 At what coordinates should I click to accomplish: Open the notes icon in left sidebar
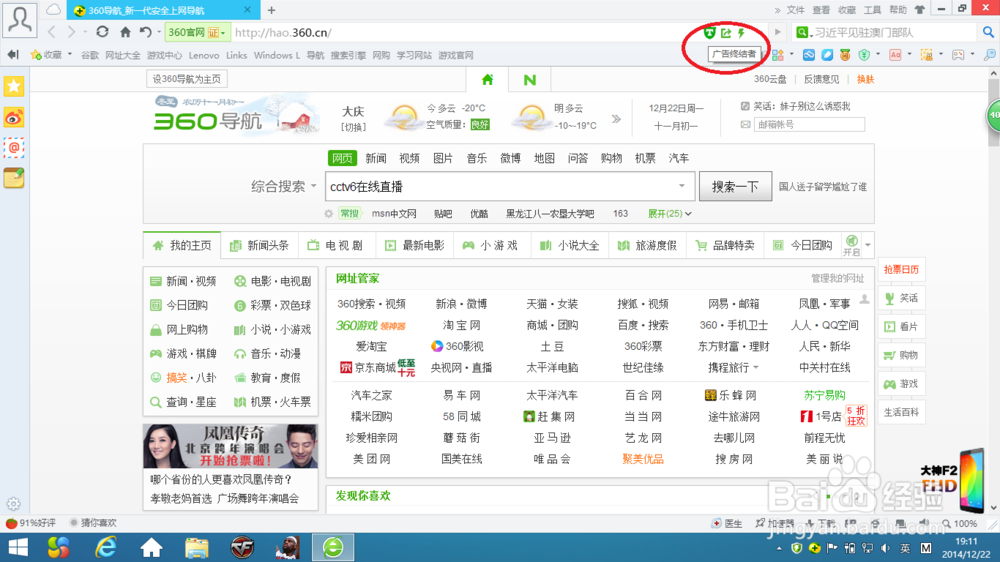(14, 178)
